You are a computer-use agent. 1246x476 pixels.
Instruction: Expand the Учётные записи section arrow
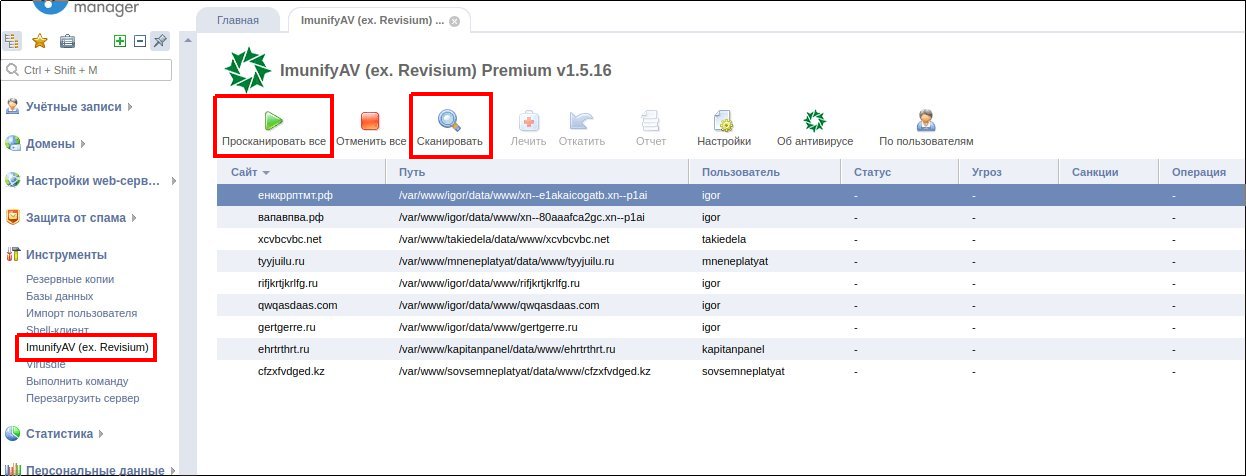point(130,107)
